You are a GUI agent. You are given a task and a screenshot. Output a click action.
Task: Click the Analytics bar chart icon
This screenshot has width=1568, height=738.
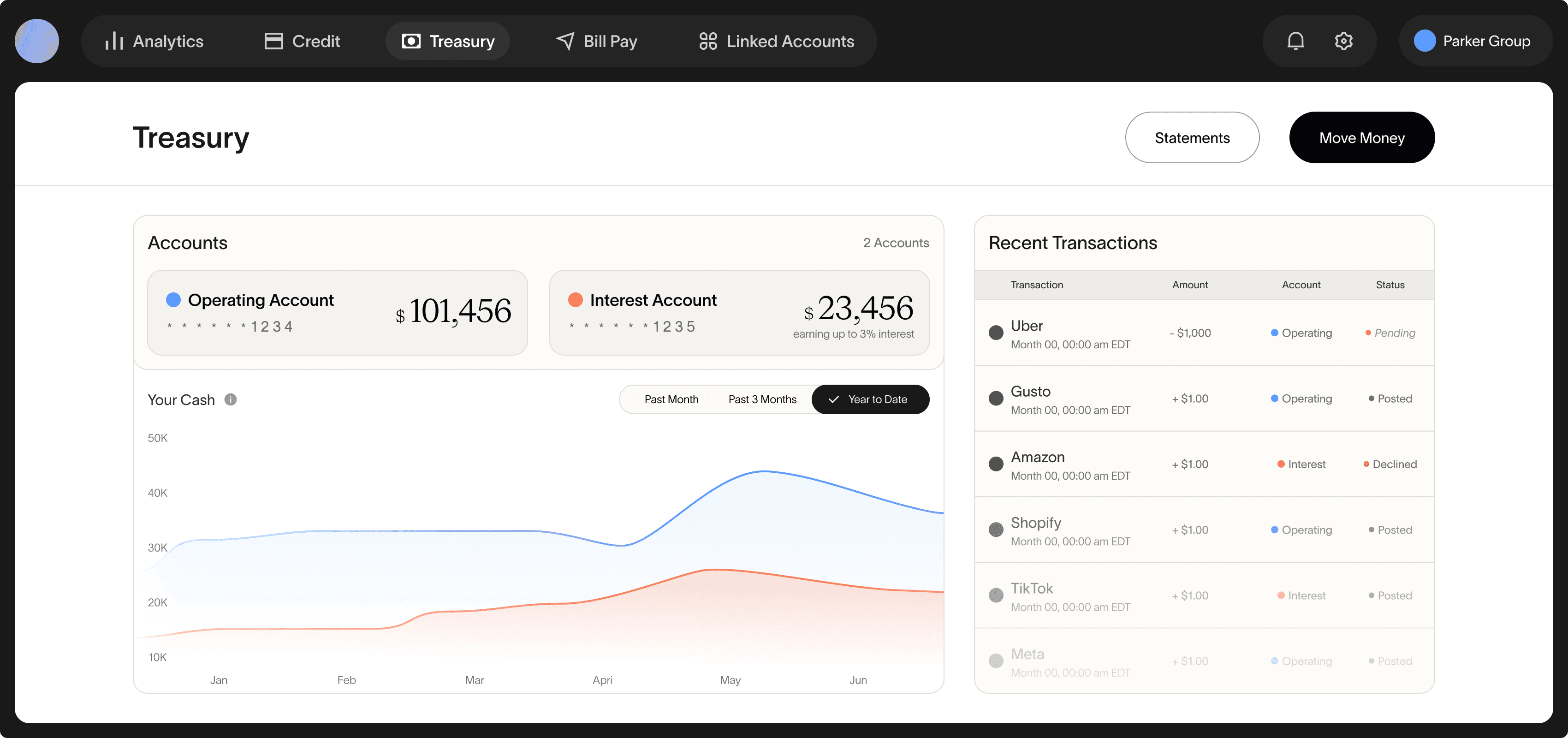[114, 41]
